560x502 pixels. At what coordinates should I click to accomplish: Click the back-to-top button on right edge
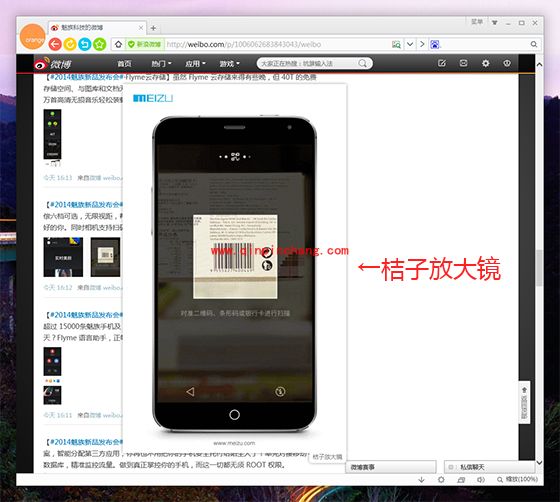click(x=524, y=402)
